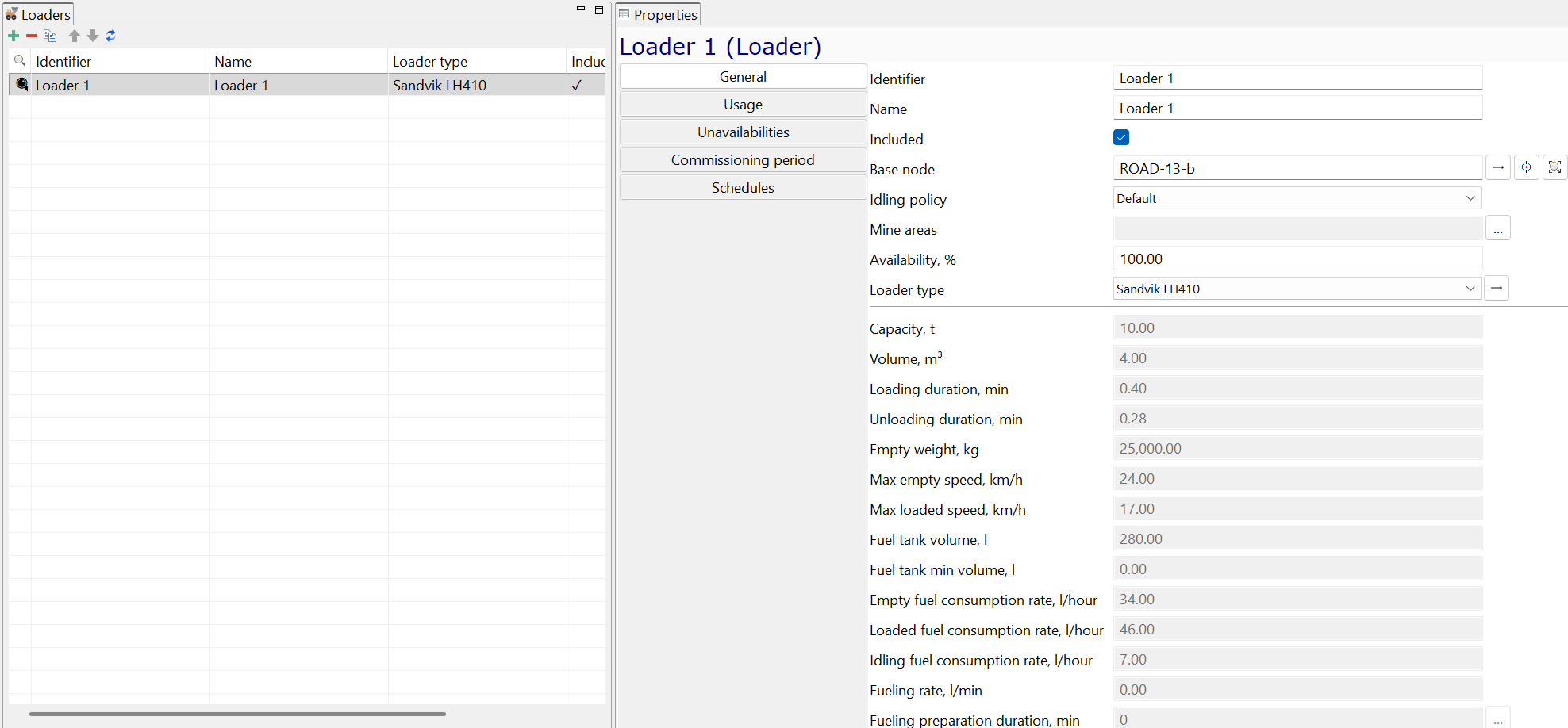Open the Unavailabilities section
Viewport: 1568px width, 728px height.
click(x=743, y=132)
